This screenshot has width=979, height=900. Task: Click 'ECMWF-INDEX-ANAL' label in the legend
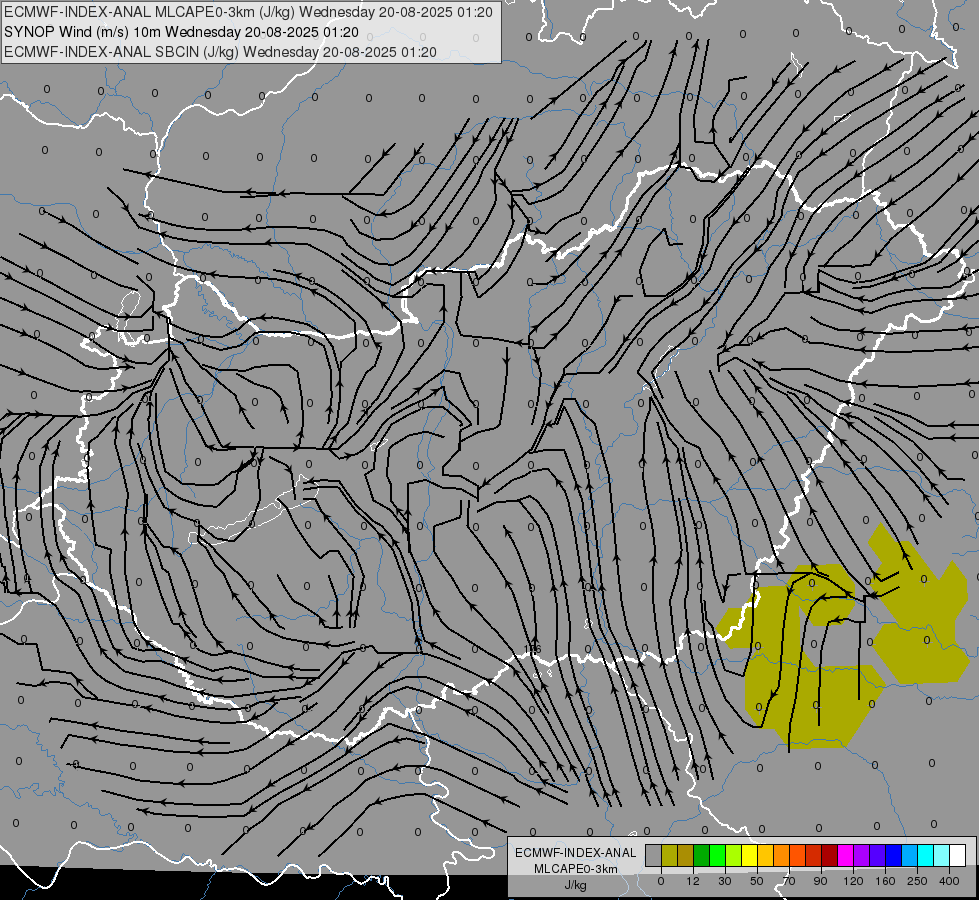pyautogui.click(x=576, y=853)
